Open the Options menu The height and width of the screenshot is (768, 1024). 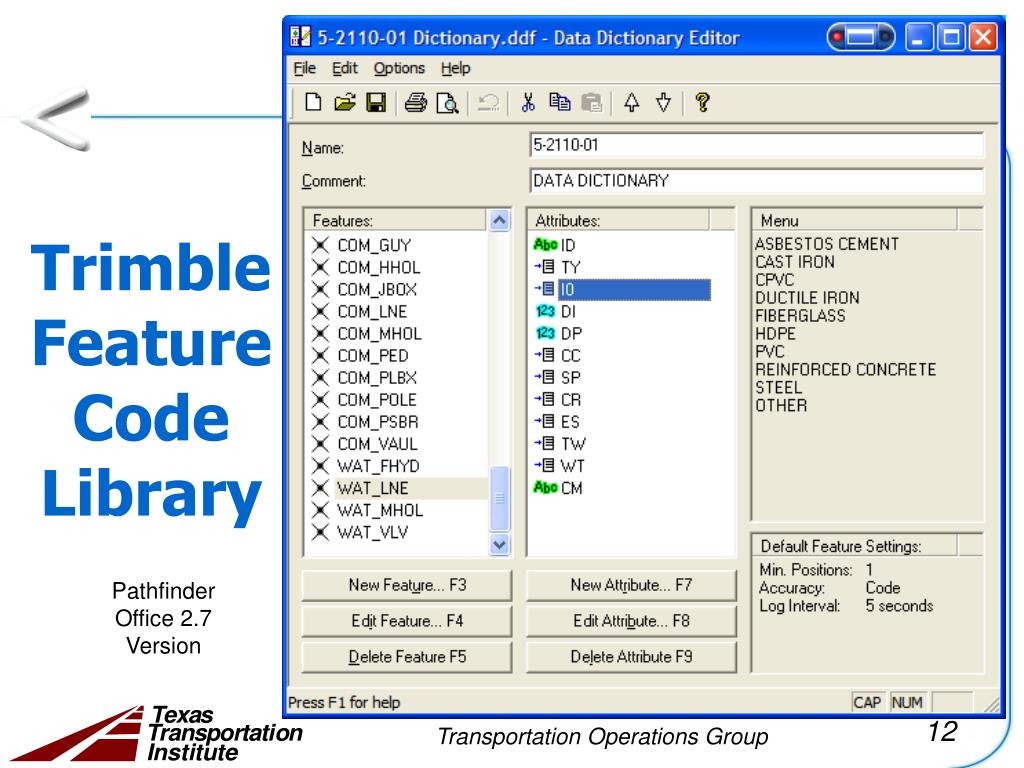coord(399,68)
